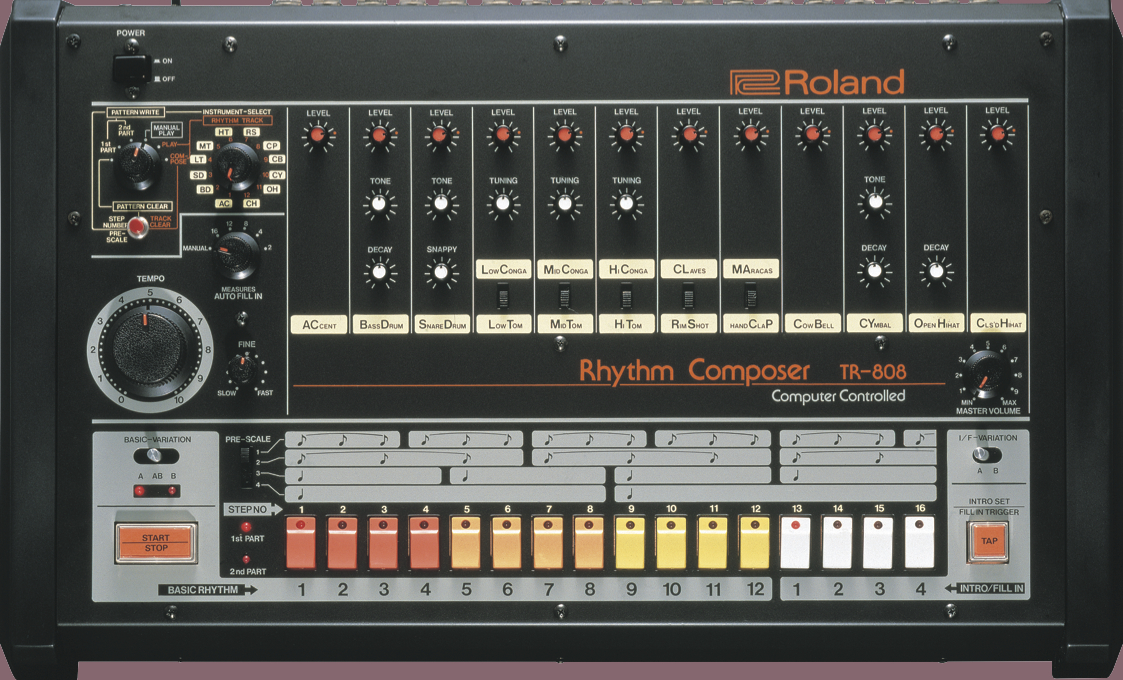Click the Hi Tom level knob
Screen dimensions: 1123x680
tap(627, 134)
